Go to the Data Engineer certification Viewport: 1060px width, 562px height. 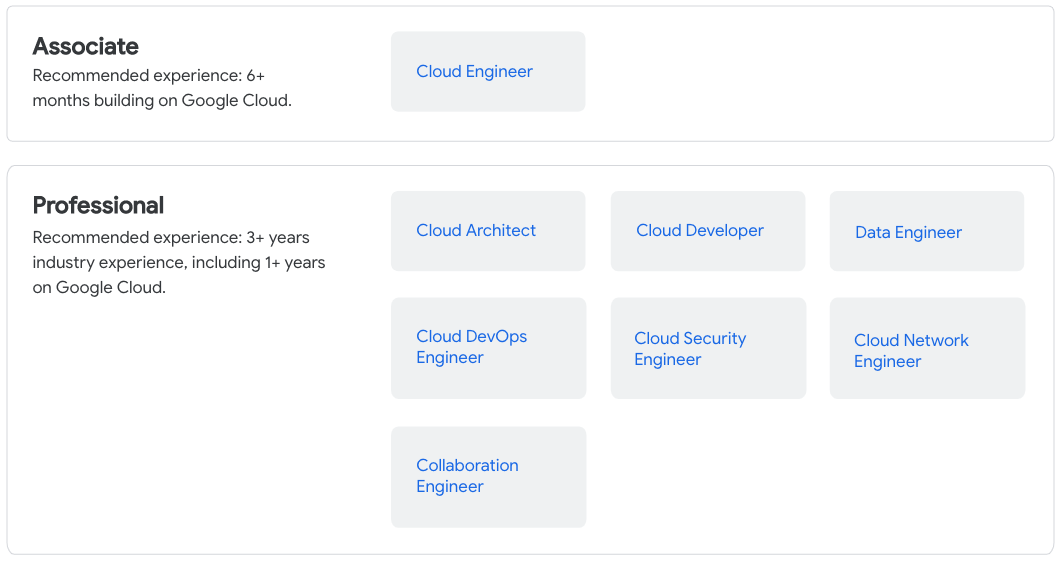pyautogui.click(x=908, y=233)
